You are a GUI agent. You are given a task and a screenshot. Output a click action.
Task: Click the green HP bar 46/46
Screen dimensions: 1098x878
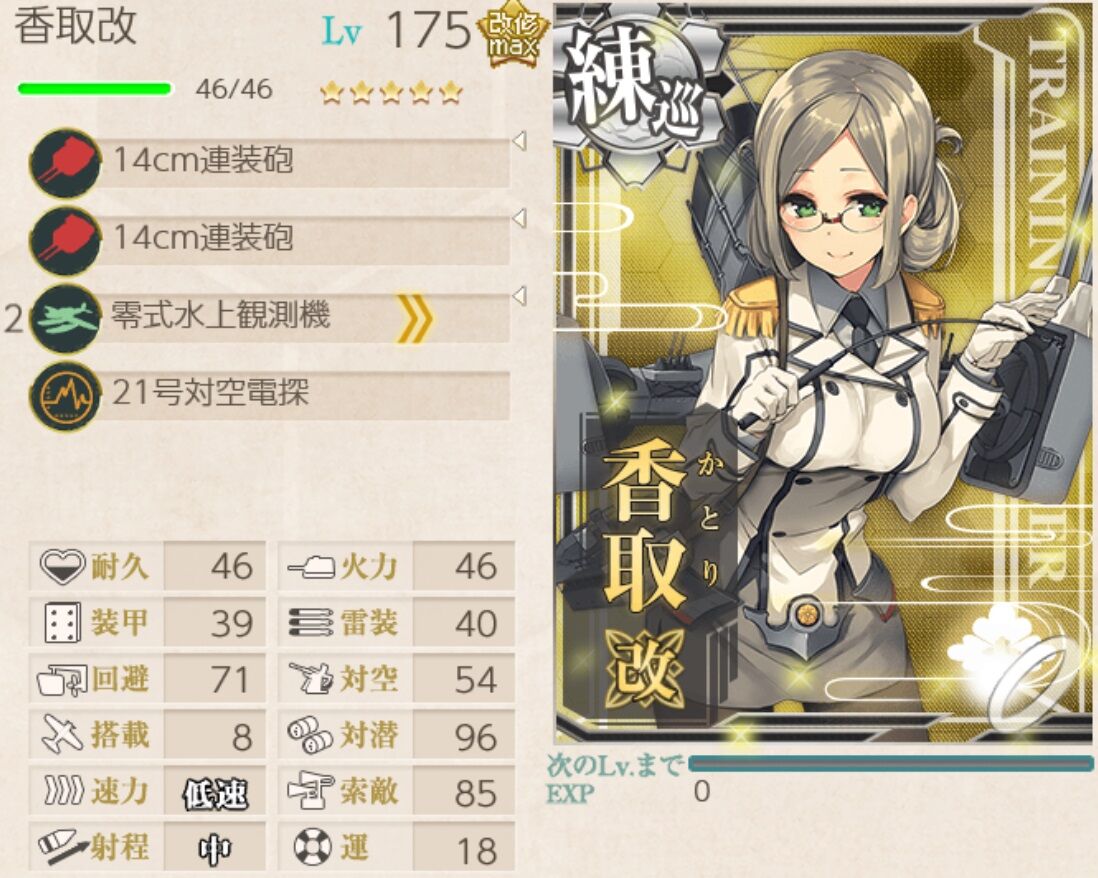[95, 89]
